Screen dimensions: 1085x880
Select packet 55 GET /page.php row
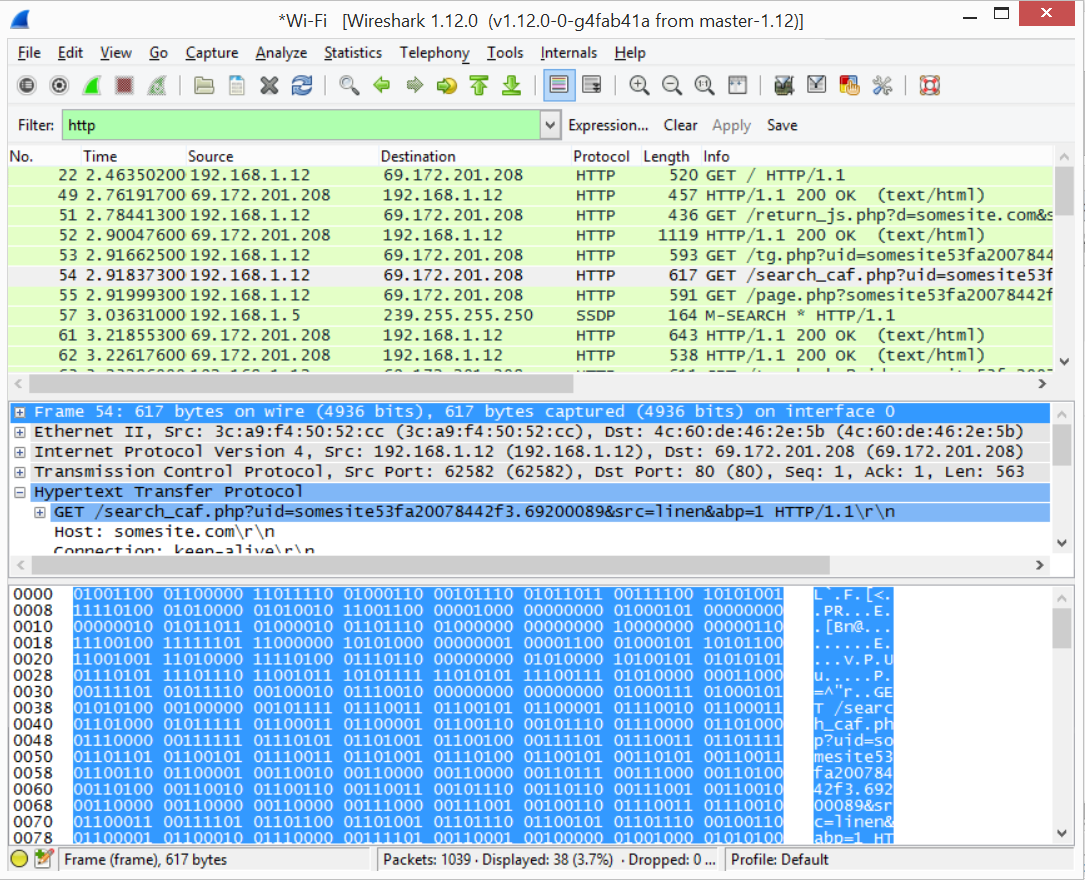tap(530, 295)
